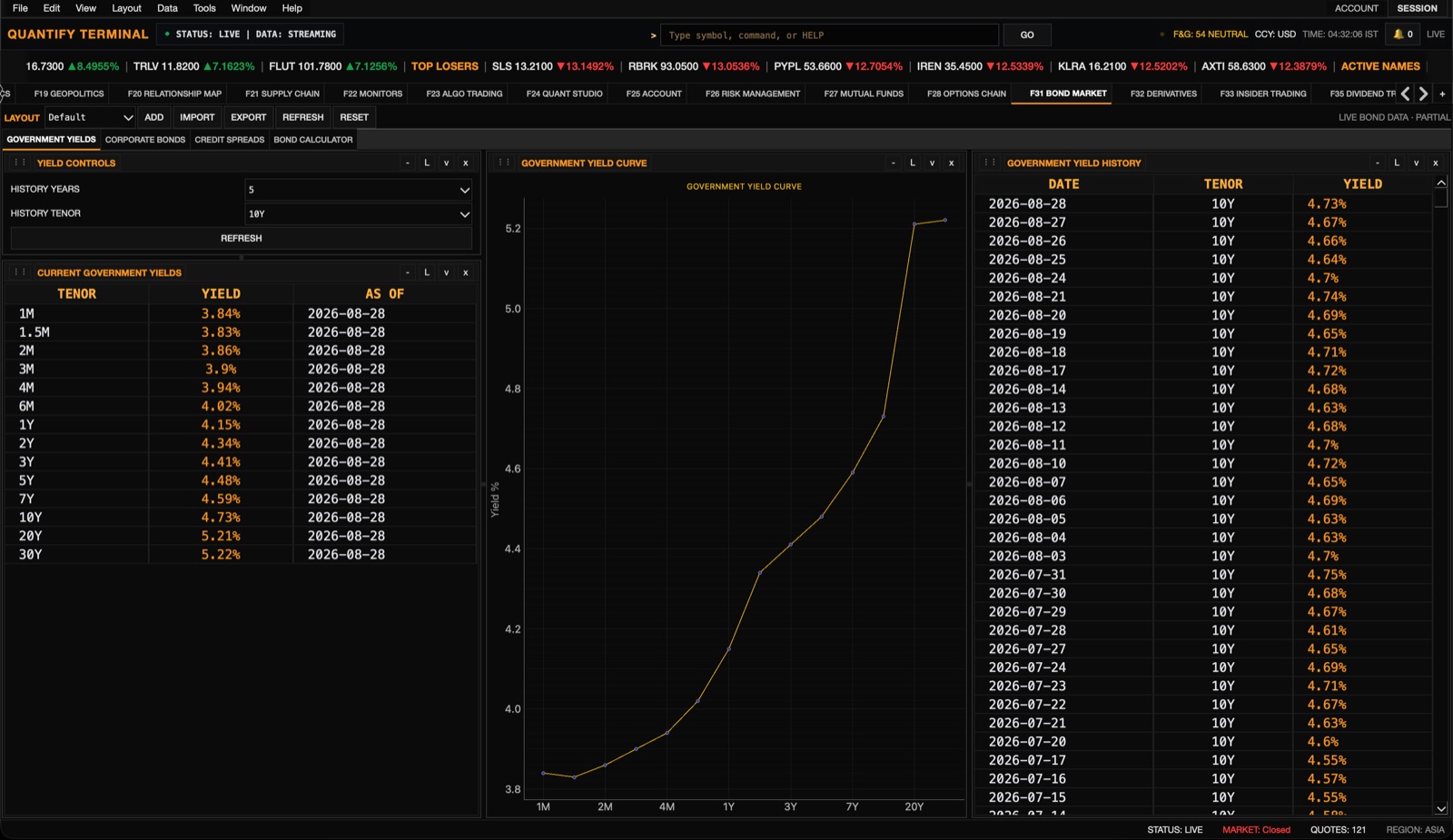The image size is (1453, 840).
Task: Select the 10Y row in current yields
Action: coord(241,518)
